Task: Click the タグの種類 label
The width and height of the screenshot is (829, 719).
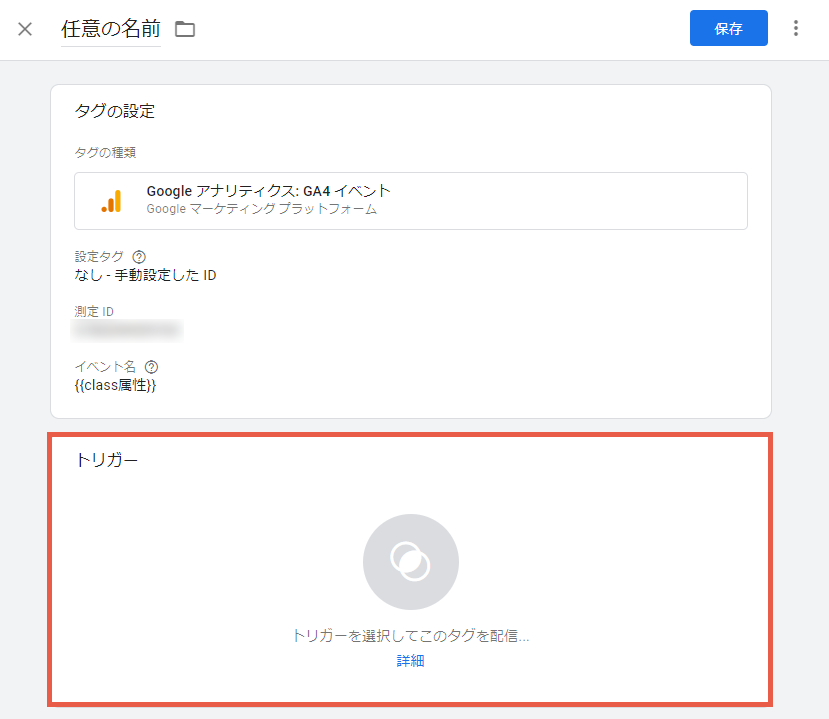Action: [105, 153]
